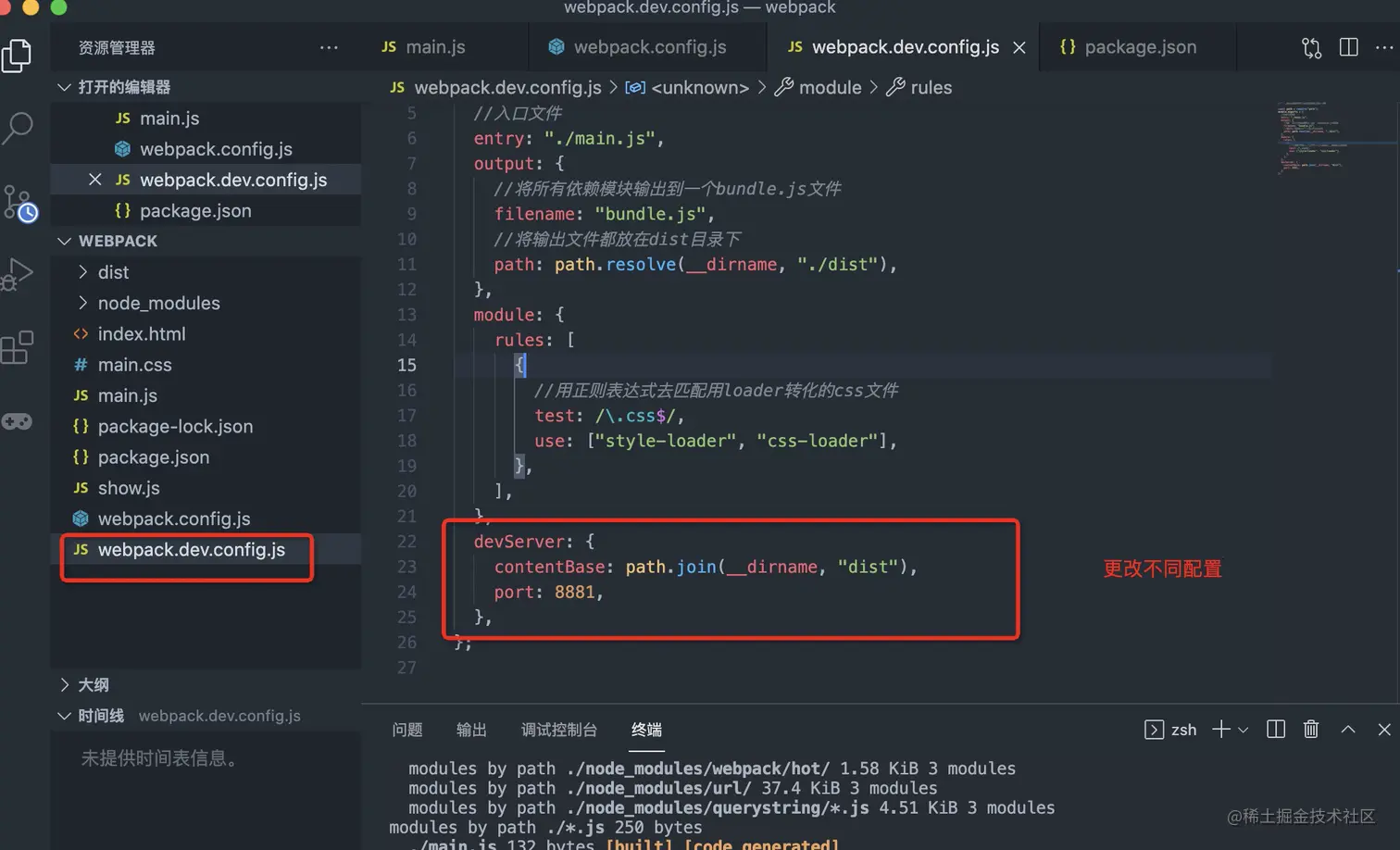
Task: Switch to the package.json editor tab
Action: (x=1137, y=47)
